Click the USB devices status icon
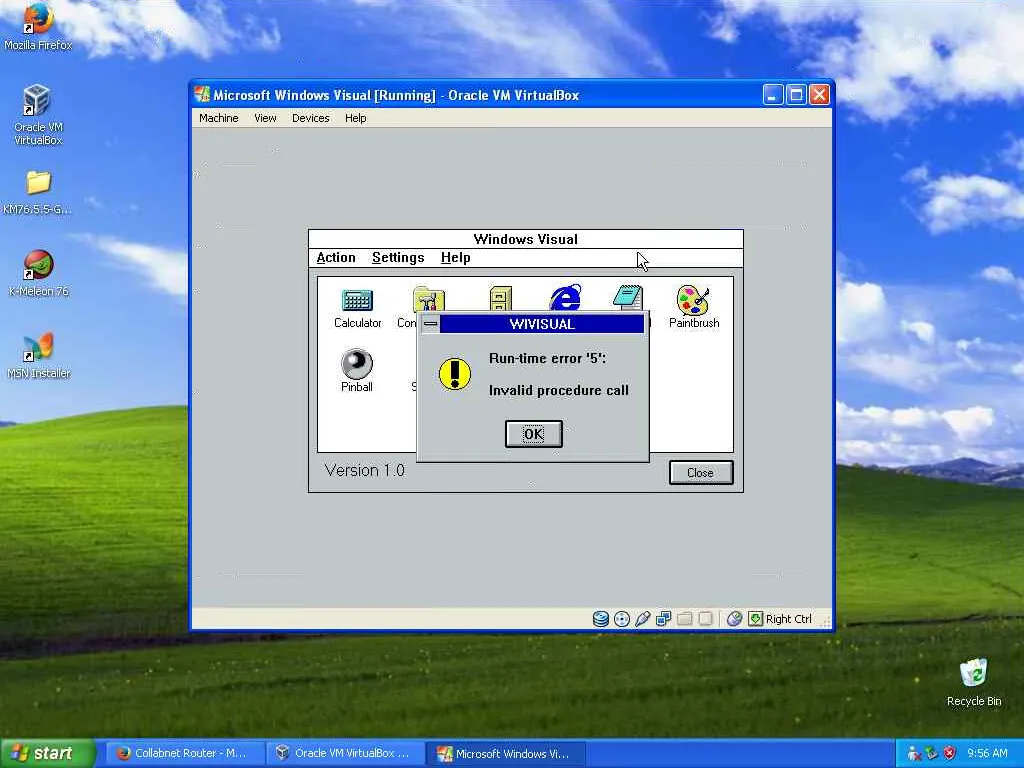 (x=643, y=618)
